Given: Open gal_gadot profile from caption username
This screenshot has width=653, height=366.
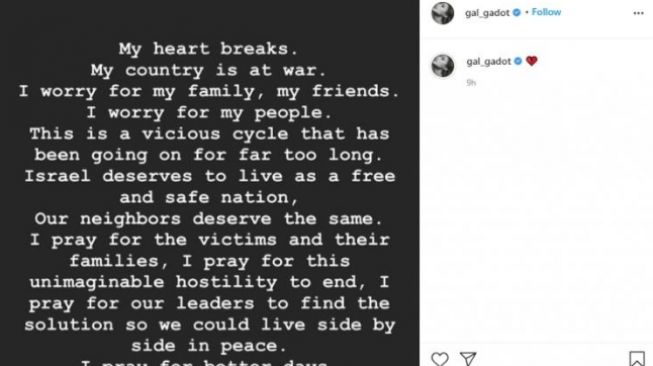Looking at the screenshot, I should click(489, 62).
